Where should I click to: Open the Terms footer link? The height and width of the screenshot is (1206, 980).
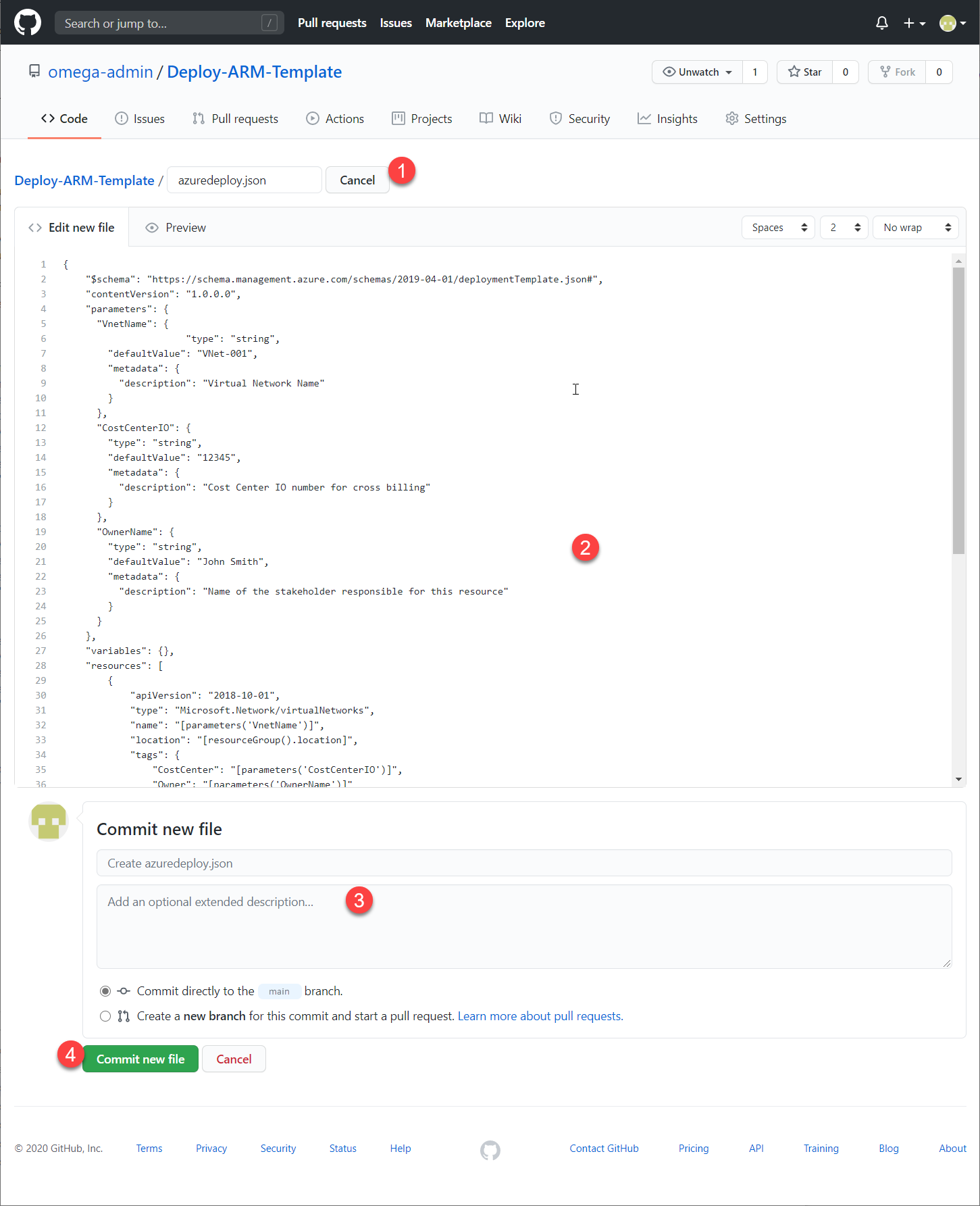click(149, 1149)
